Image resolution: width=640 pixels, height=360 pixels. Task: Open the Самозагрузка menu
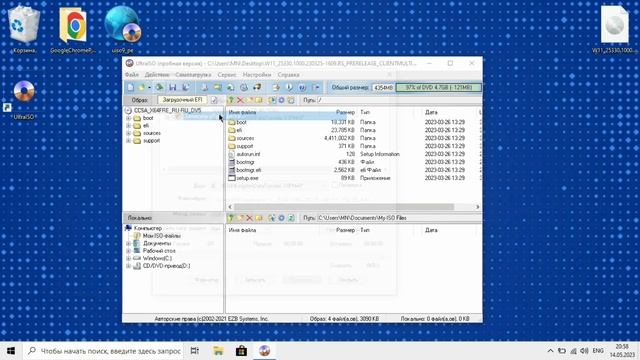point(193,75)
